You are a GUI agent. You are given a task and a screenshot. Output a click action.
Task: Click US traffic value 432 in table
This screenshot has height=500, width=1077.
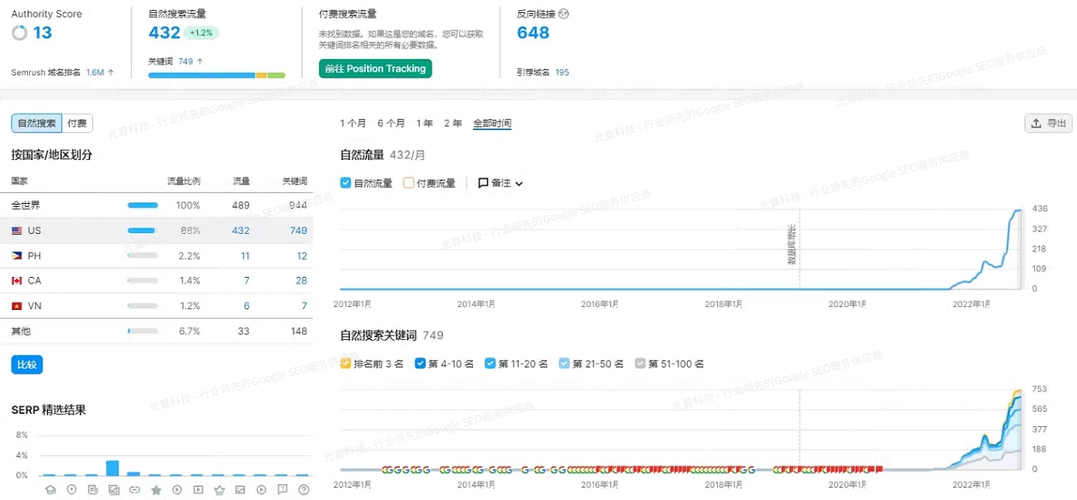[x=240, y=231]
